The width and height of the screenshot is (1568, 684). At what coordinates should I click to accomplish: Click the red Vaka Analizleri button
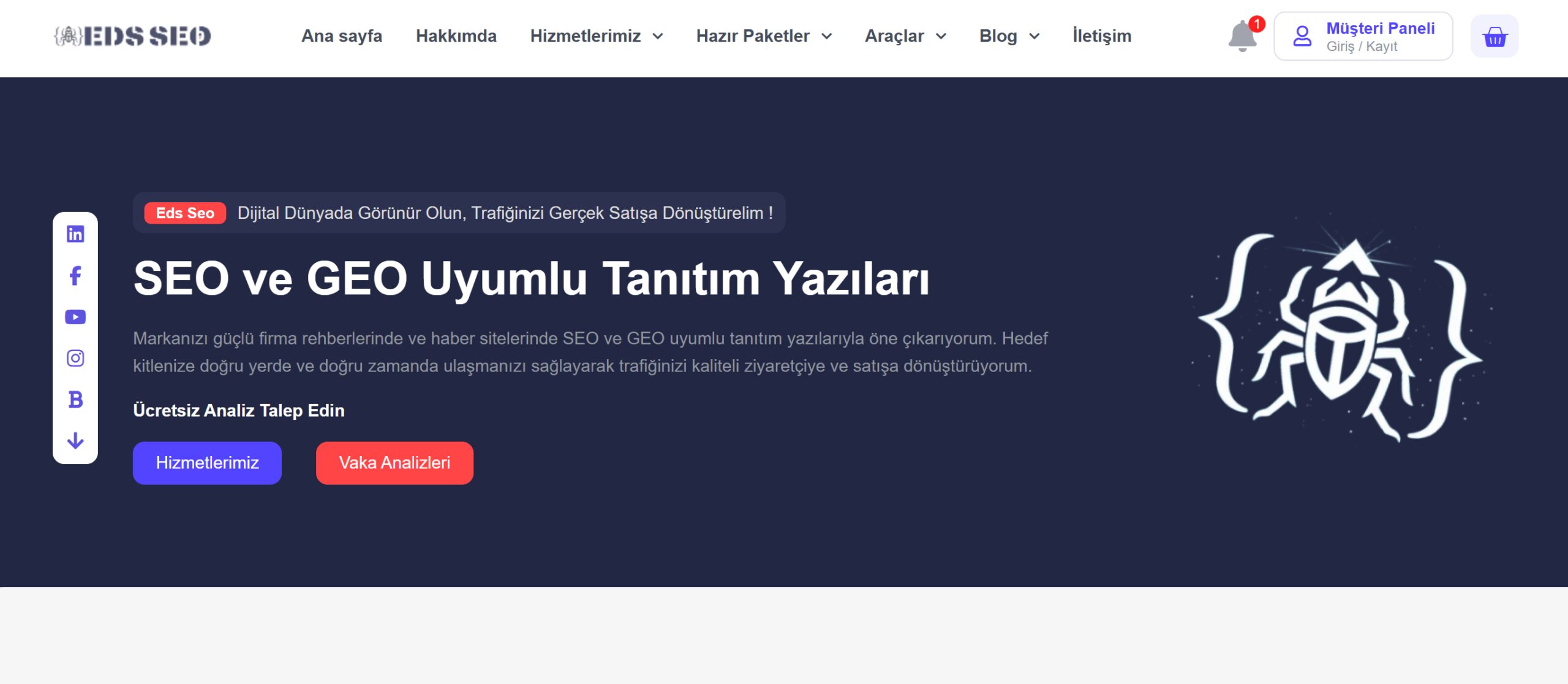(x=394, y=463)
